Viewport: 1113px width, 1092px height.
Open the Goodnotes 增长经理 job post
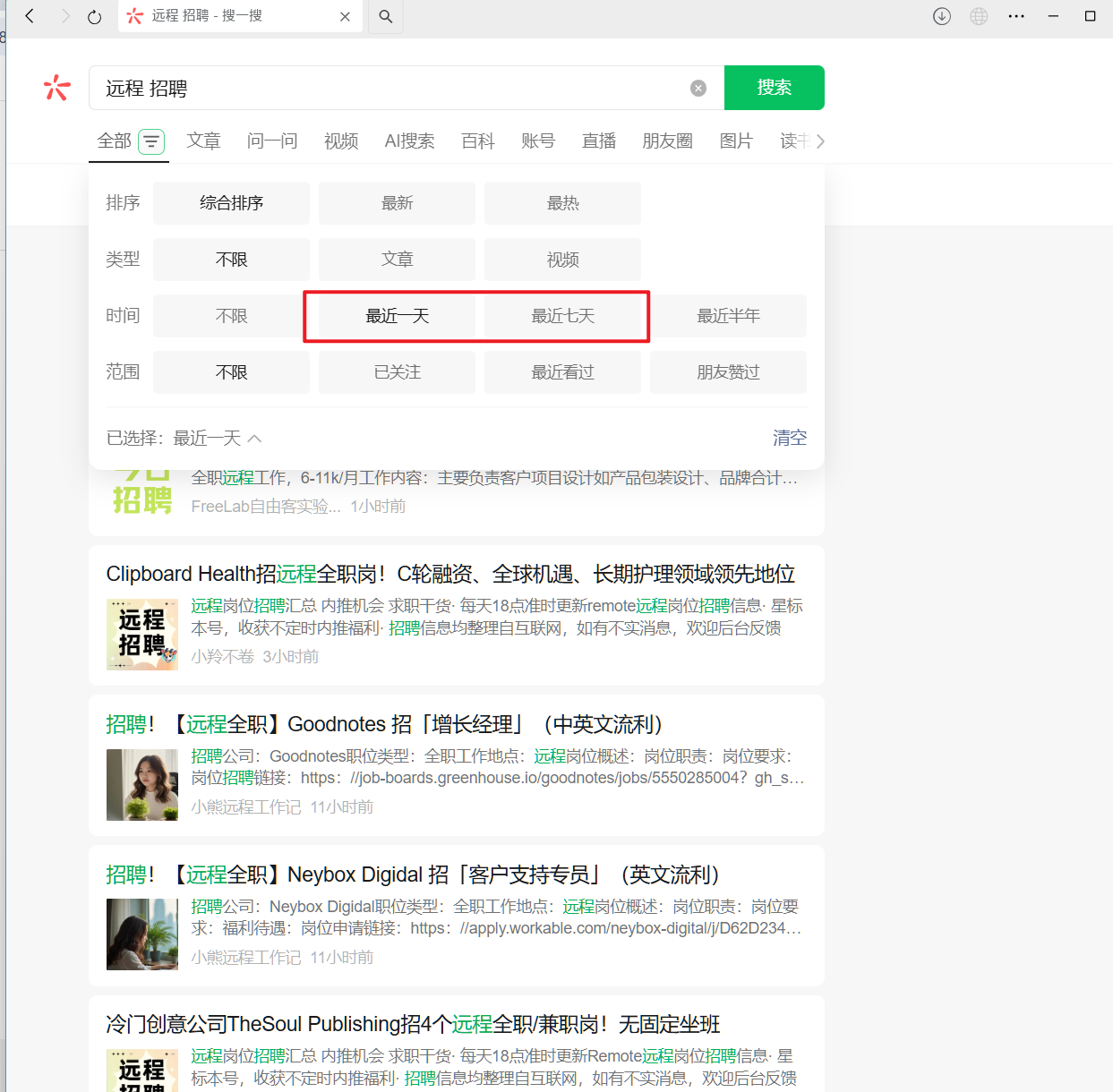tap(385, 724)
